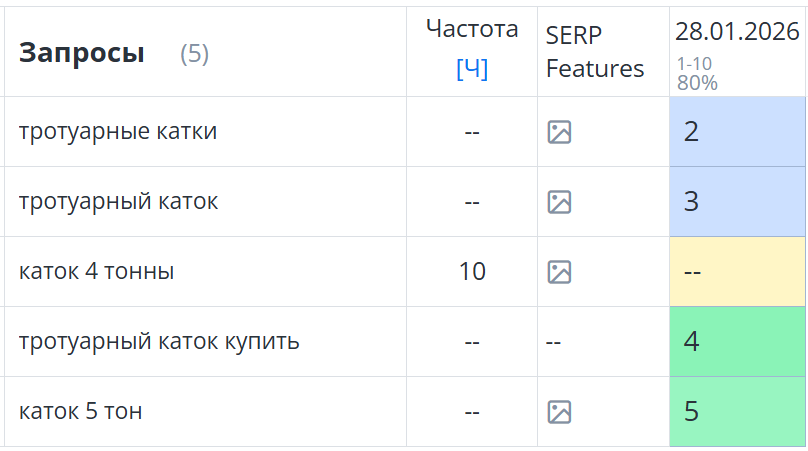The width and height of the screenshot is (808, 451).
Task: Click image icon for каток 5 тон row
Action: click(x=559, y=412)
